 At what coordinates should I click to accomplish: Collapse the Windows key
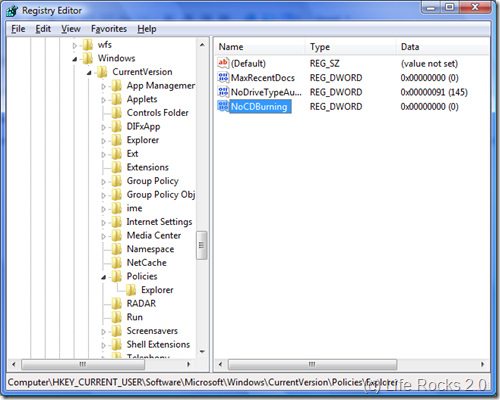click(75, 59)
